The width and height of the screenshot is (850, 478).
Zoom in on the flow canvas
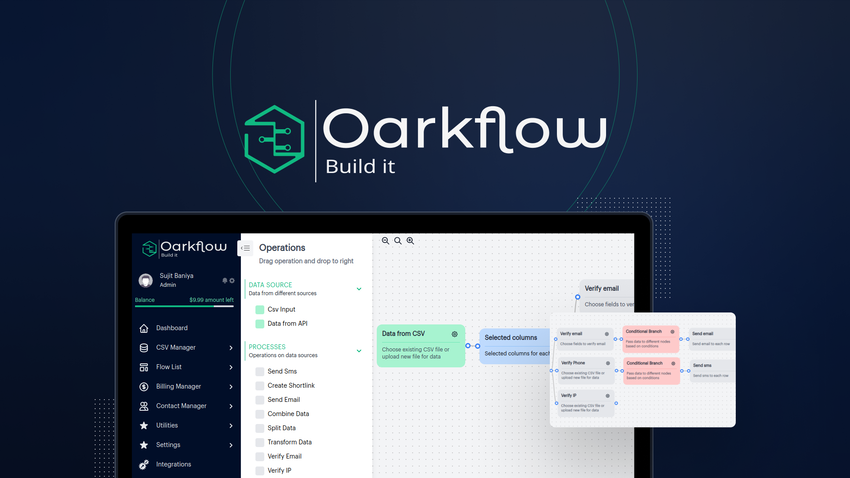click(x=410, y=241)
